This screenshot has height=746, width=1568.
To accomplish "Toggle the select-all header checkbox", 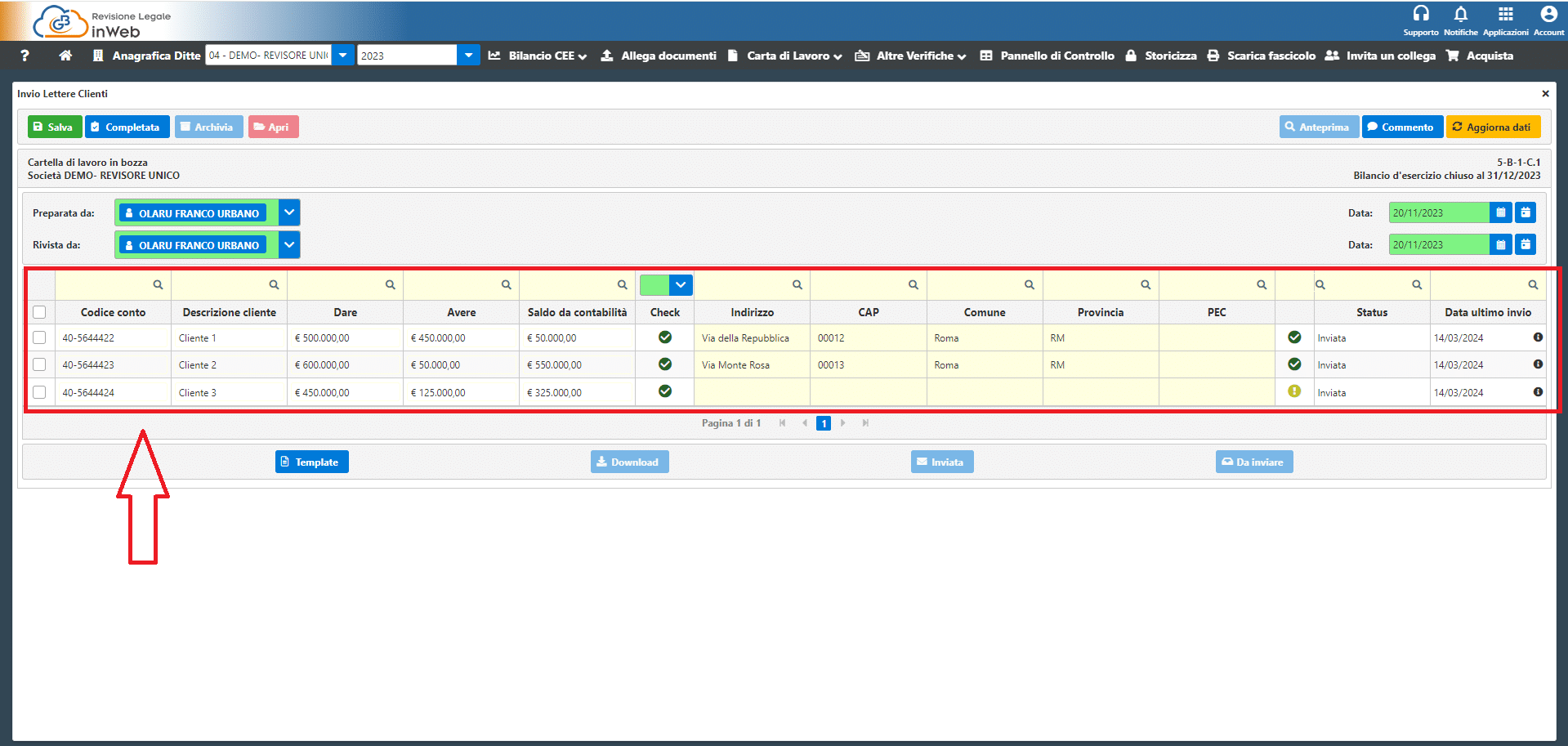I will pos(39,312).
